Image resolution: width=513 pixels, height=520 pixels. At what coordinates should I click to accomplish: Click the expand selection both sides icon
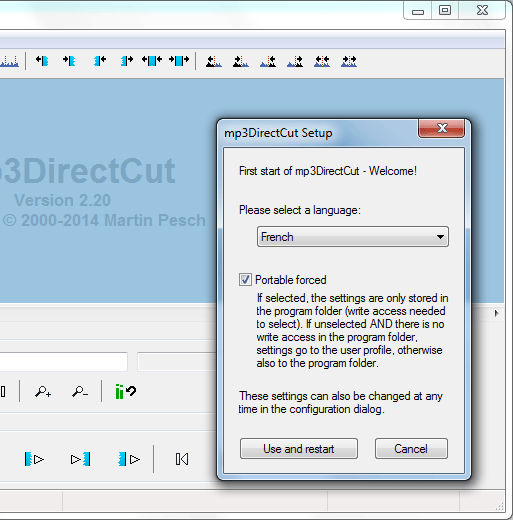click(152, 61)
